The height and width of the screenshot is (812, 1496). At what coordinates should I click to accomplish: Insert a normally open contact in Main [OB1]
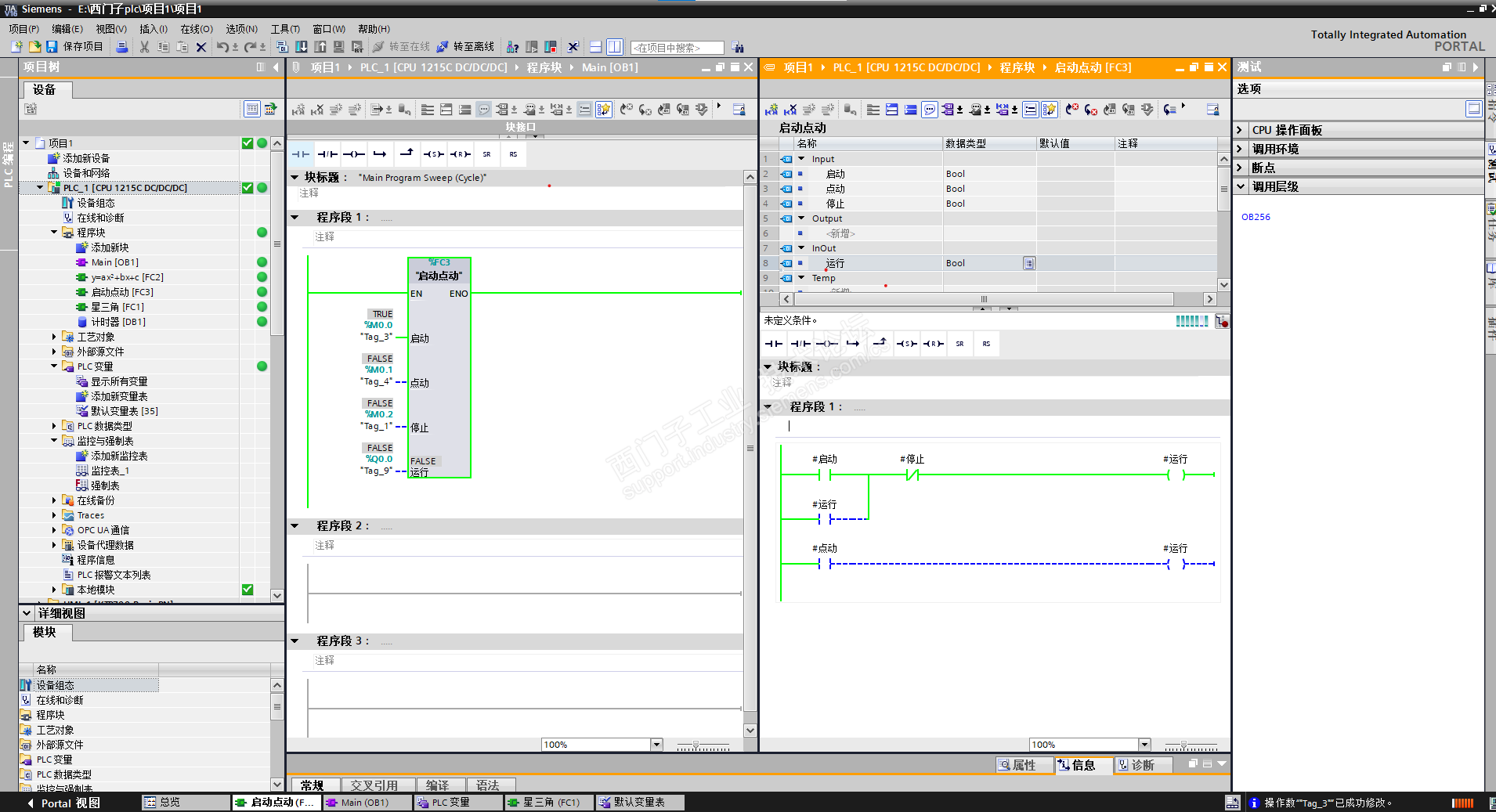tap(301, 154)
